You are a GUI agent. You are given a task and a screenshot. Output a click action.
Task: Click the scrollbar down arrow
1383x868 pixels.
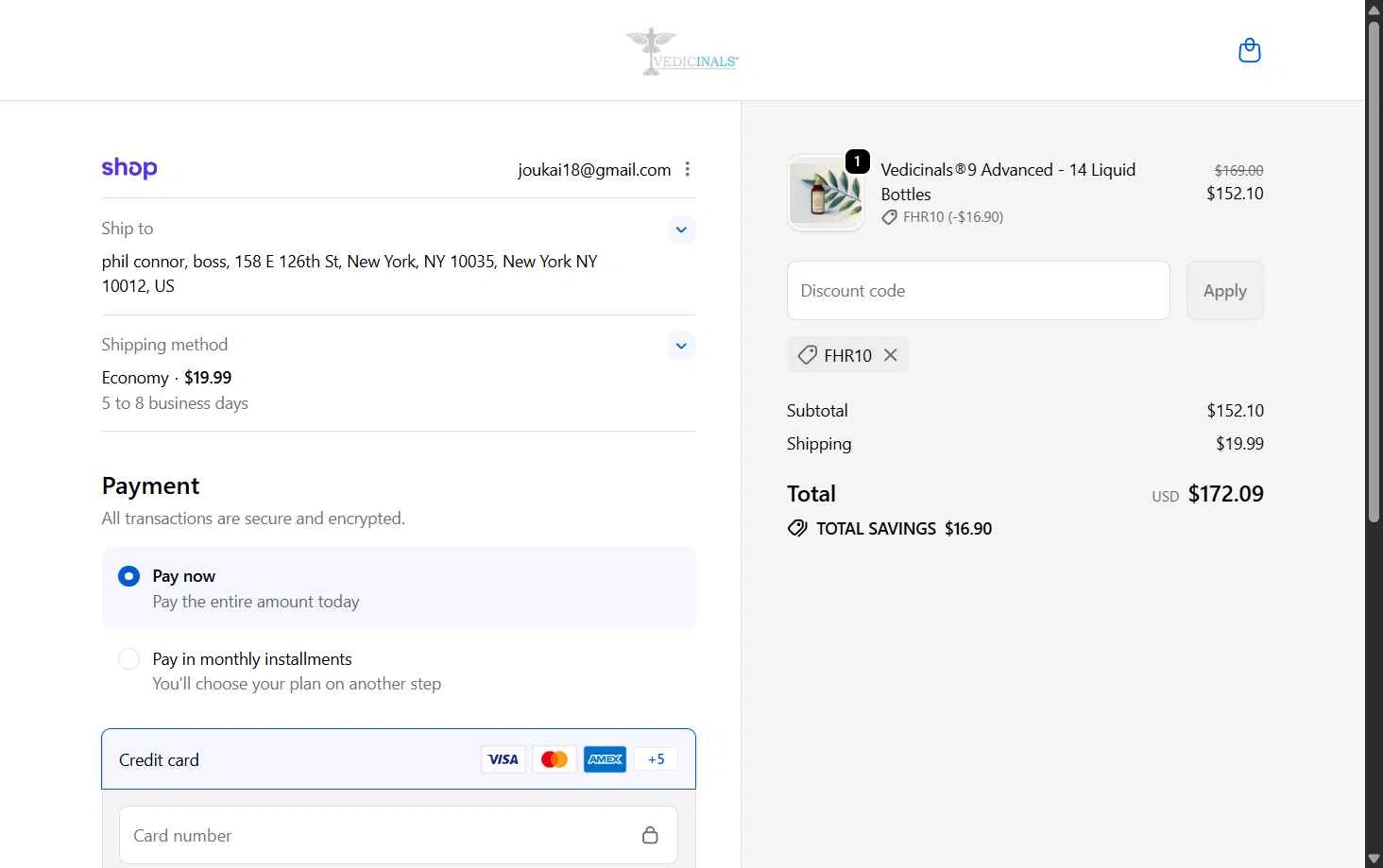point(1374,859)
